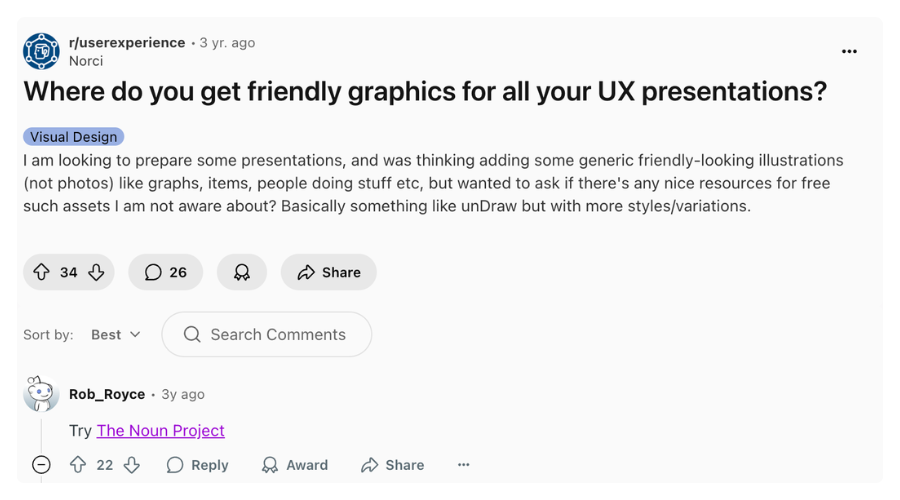Share the post using the Share button
The image size is (900, 500).
point(329,272)
